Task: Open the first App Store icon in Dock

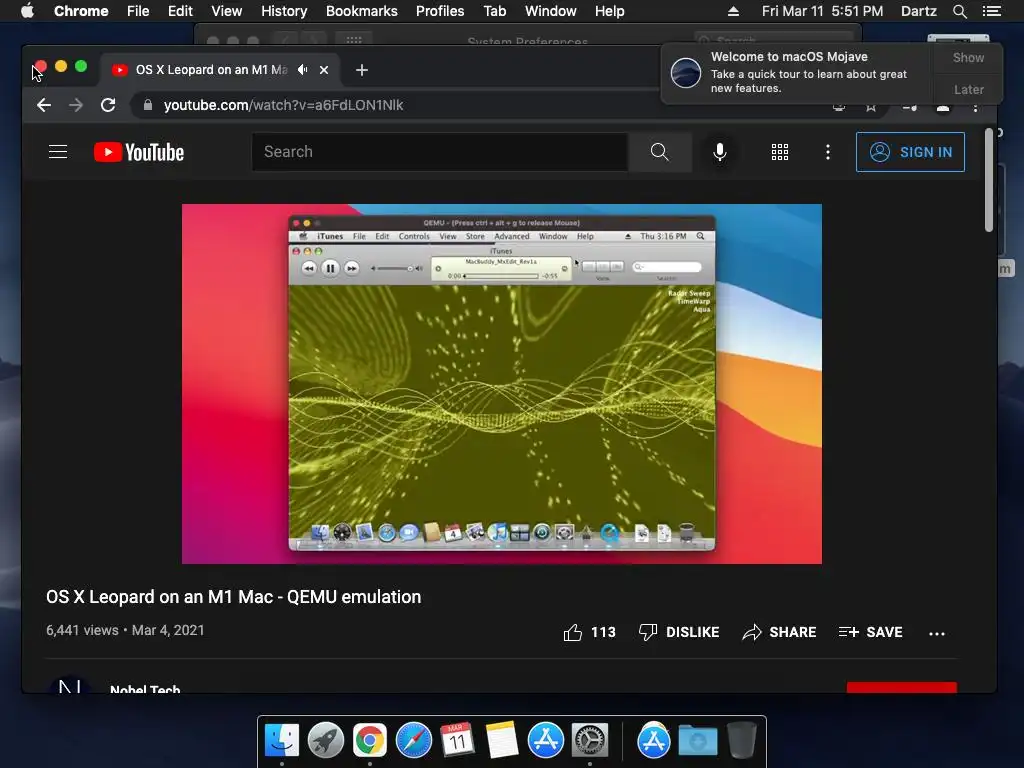Action: (545, 741)
